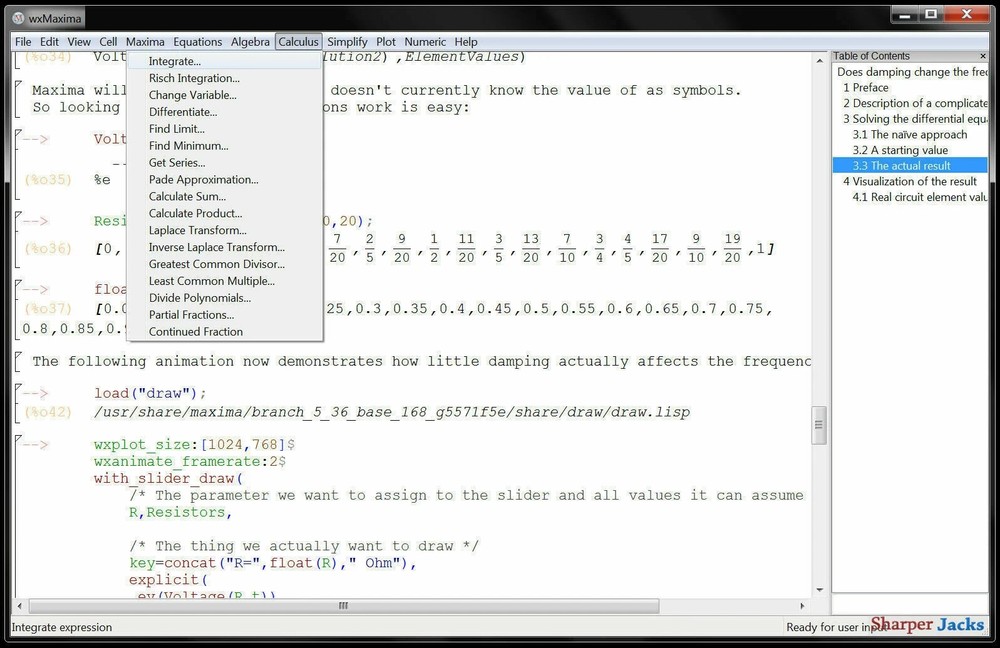This screenshot has width=1000, height=648.
Task: Choose Find Minimum... menu entry
Action: point(224,145)
